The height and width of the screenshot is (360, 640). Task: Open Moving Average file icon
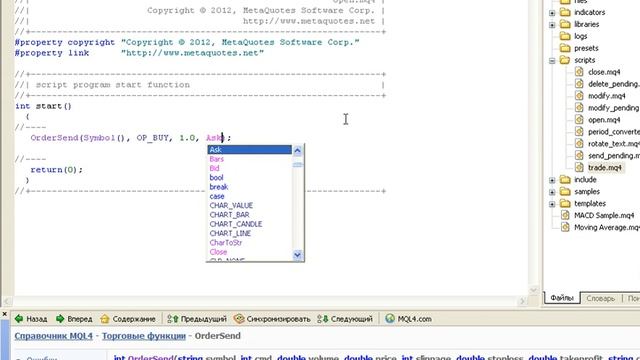565,227
